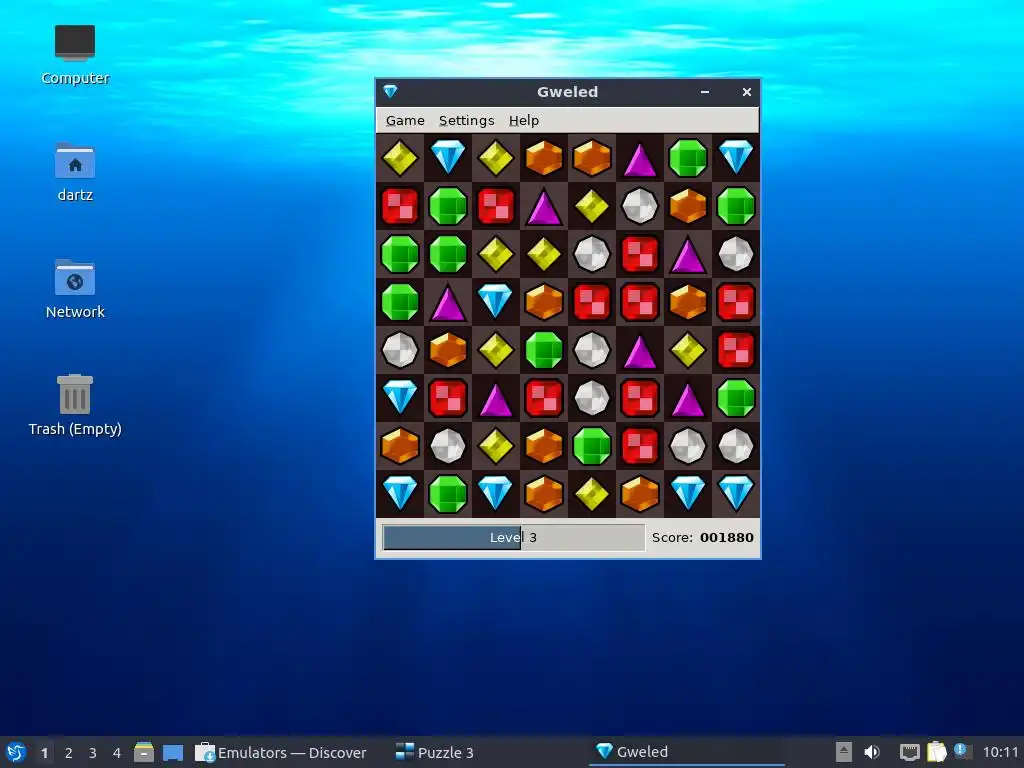The width and height of the screenshot is (1024, 768).
Task: Switch to Emulators — Discover window
Action: 281,752
